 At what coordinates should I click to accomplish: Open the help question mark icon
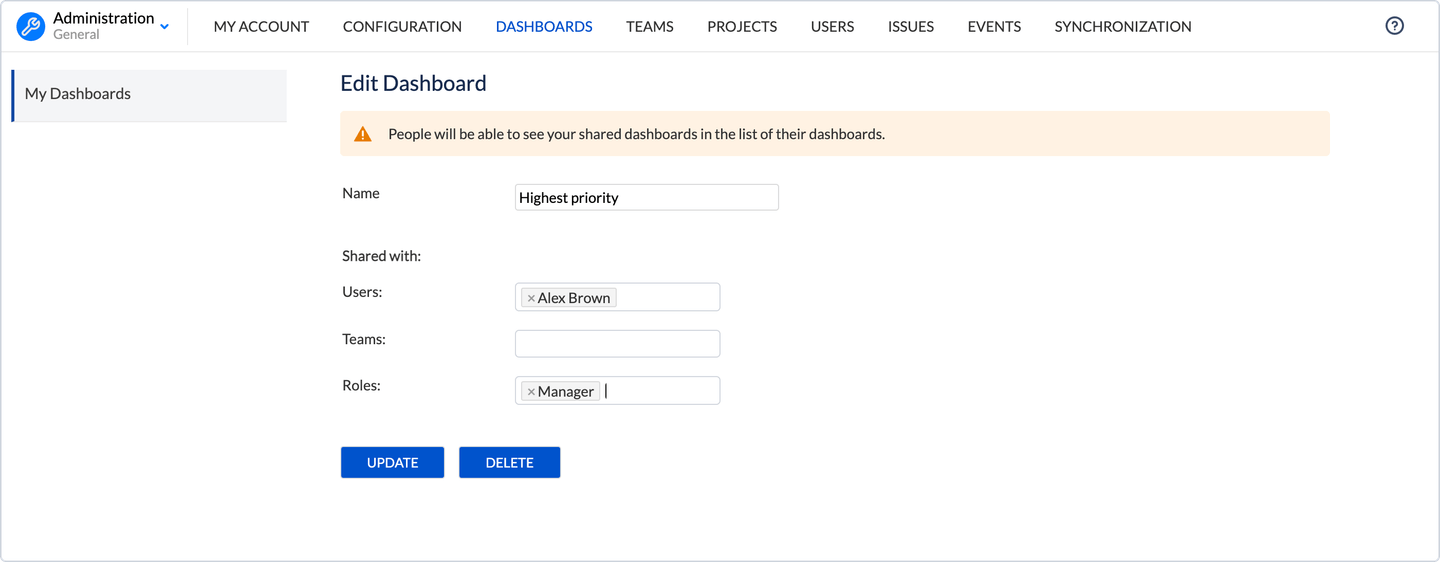(1394, 26)
